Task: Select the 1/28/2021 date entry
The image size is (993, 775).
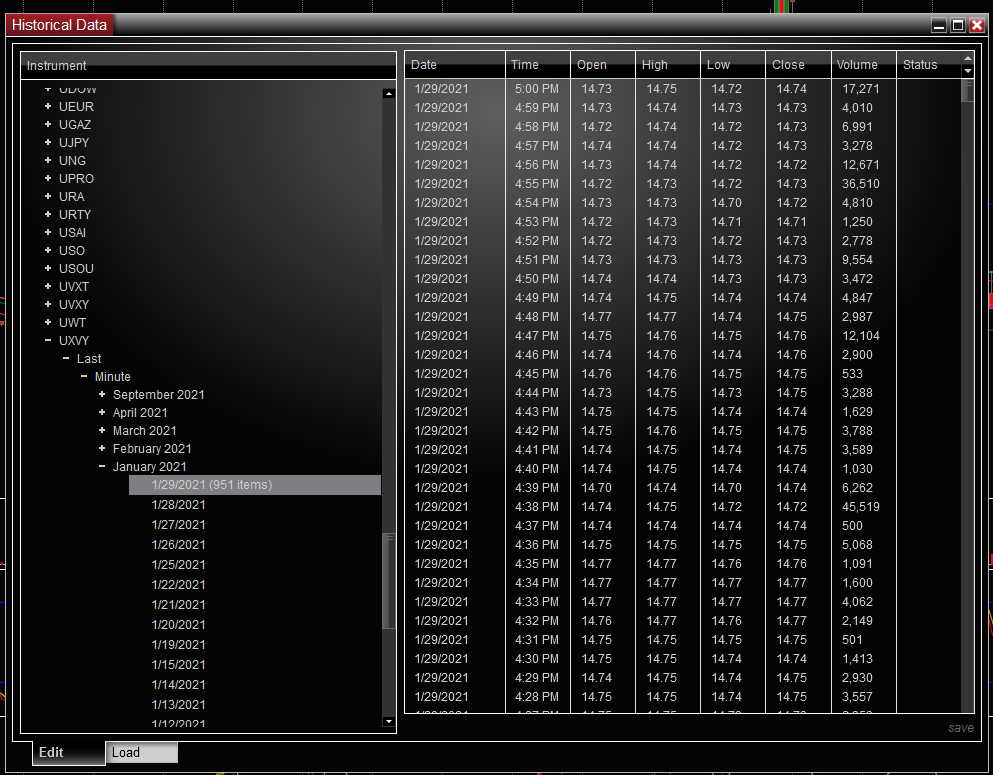Action: [x=179, y=505]
